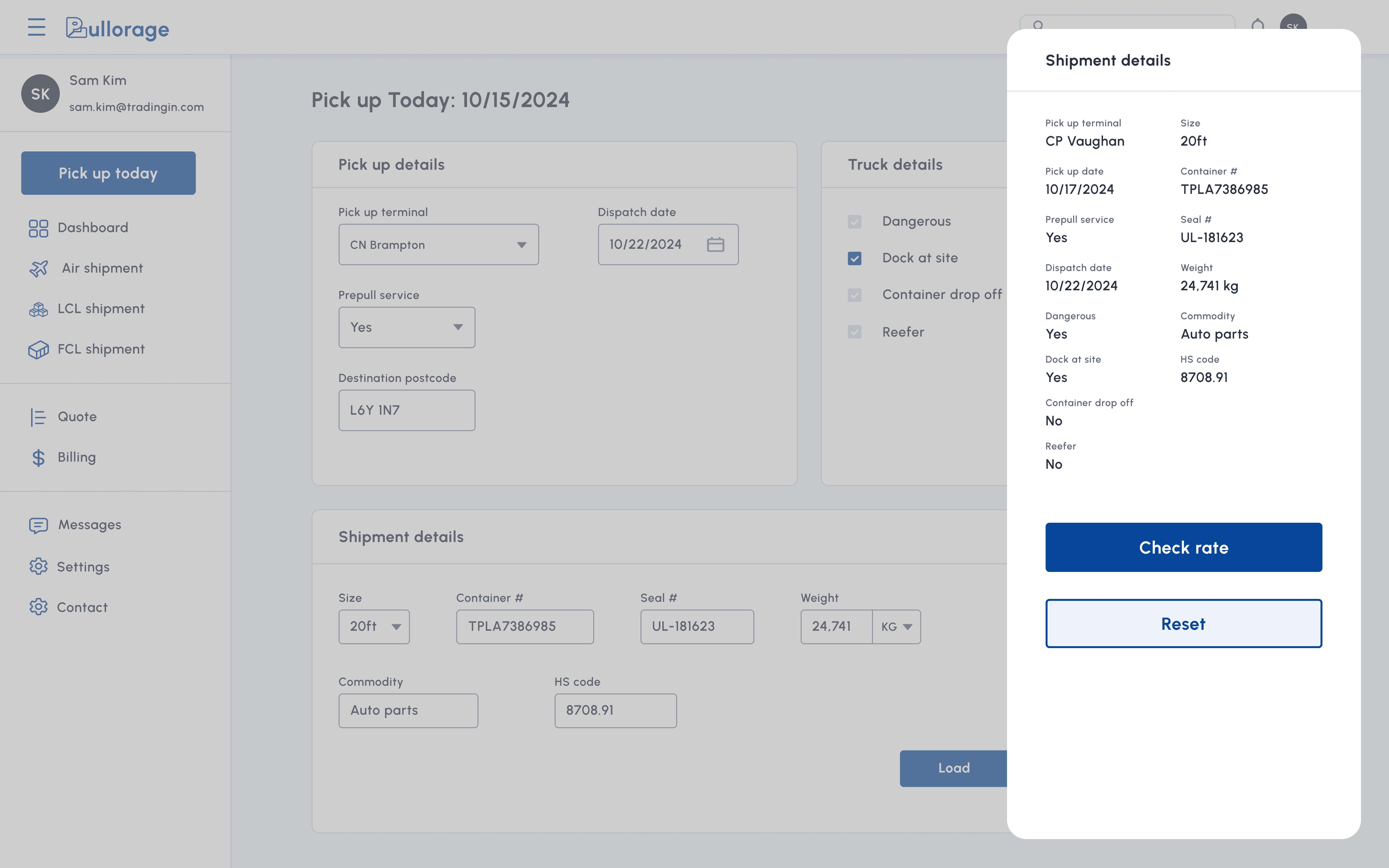The image size is (1389, 868).
Task: Toggle the Reefer checkbox
Action: click(854, 332)
